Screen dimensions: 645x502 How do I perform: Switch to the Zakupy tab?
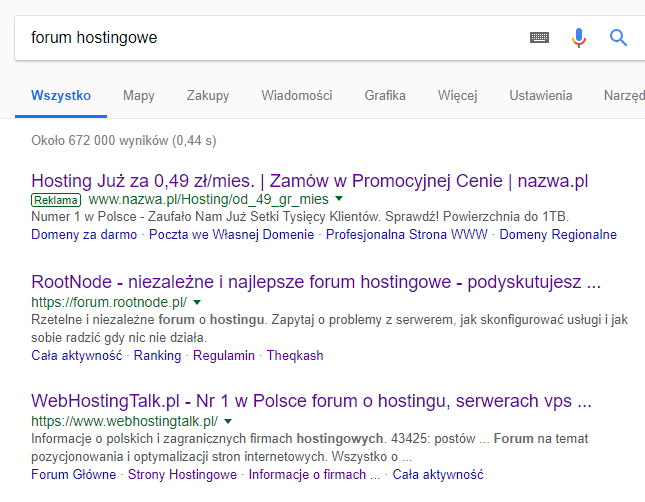pos(207,96)
